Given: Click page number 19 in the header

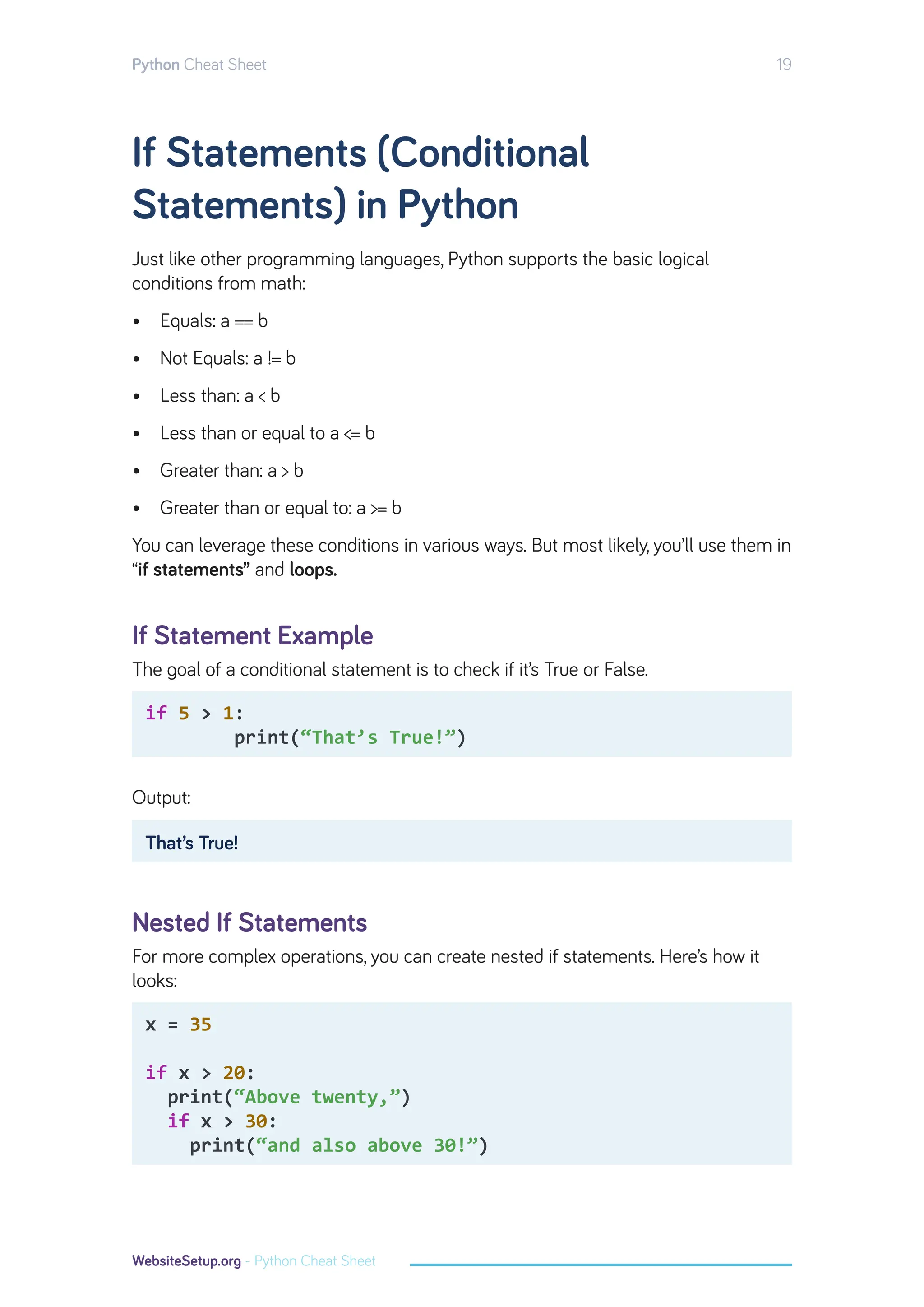Looking at the screenshot, I should click(x=784, y=65).
